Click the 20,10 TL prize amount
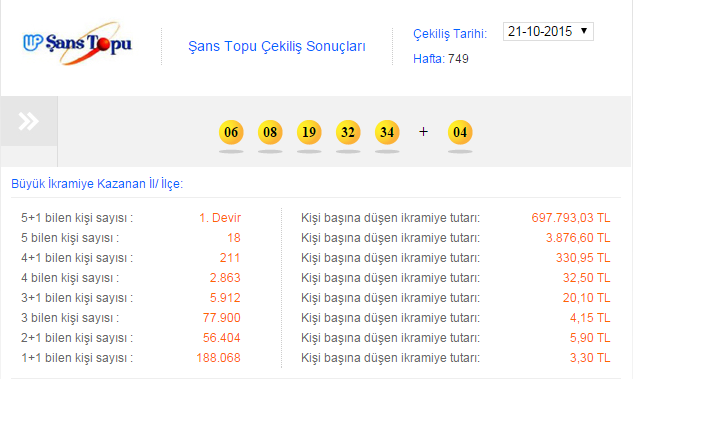The width and height of the screenshot is (713, 421). (587, 298)
